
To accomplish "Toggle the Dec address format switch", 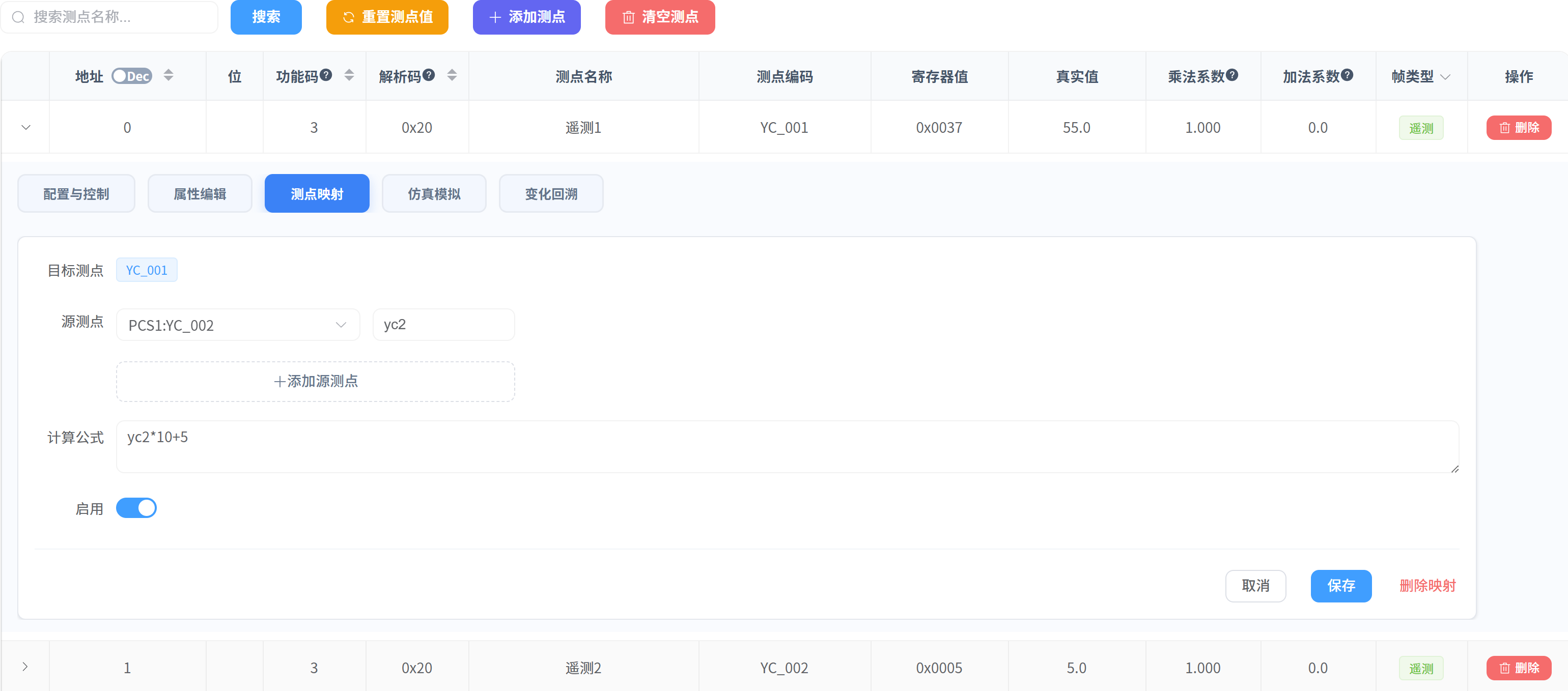I will [x=131, y=76].
